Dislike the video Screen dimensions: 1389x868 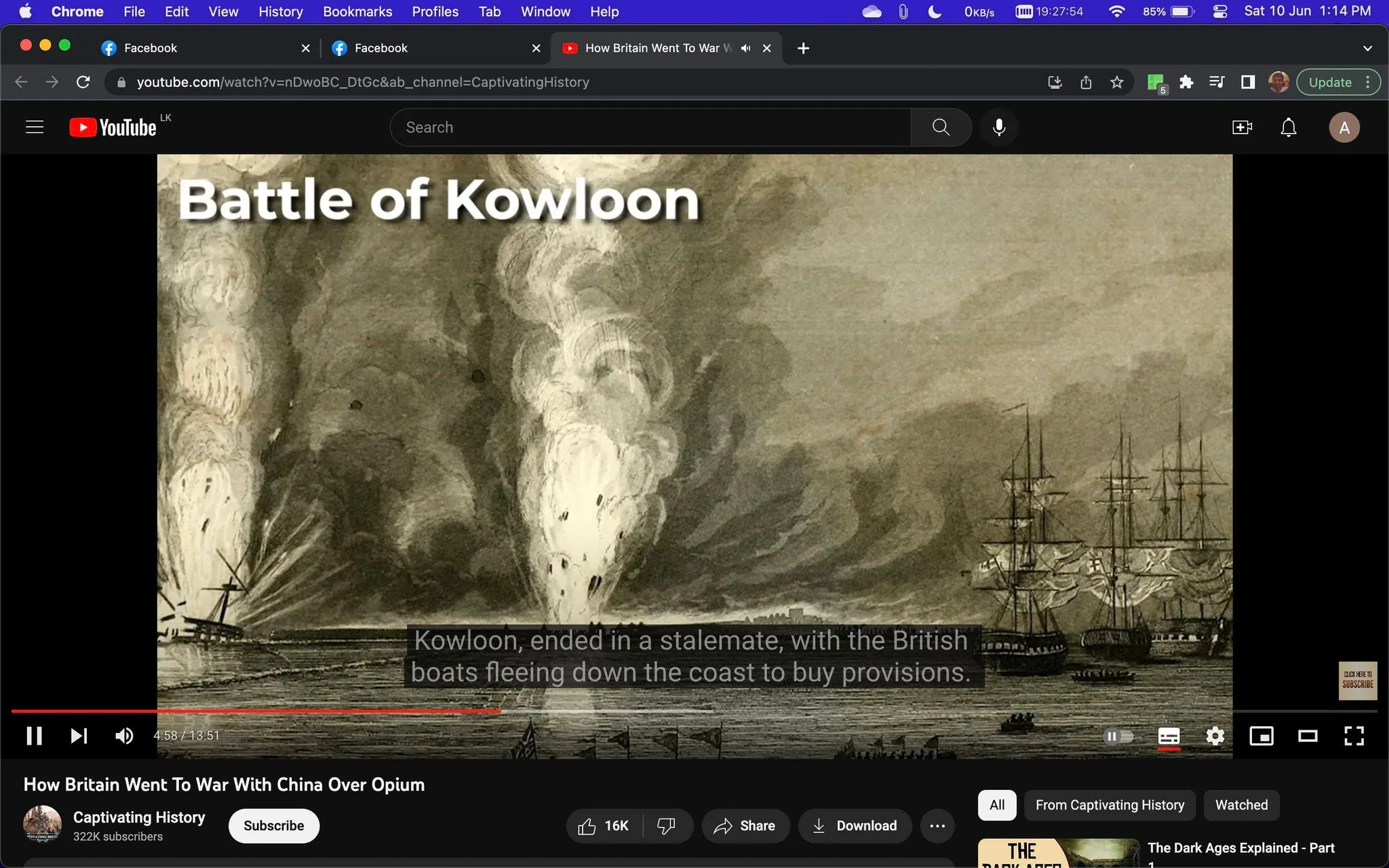(667, 826)
